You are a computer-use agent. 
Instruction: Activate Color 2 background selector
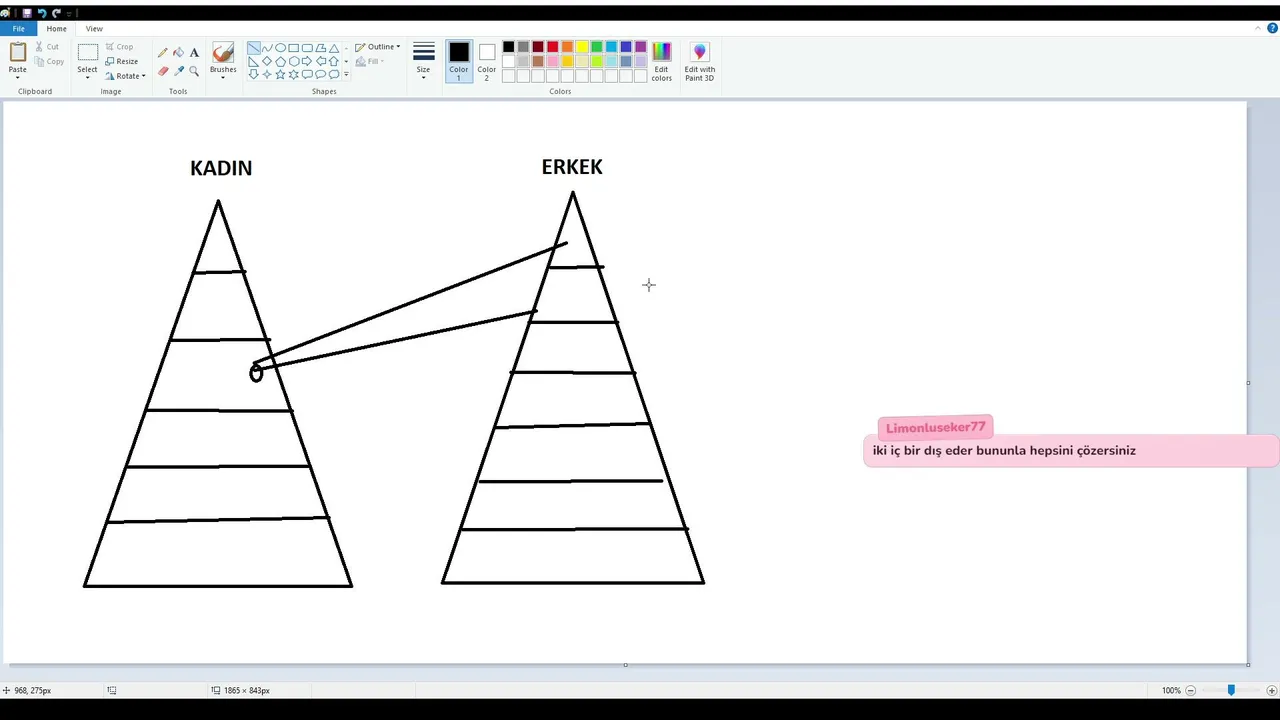coord(487,61)
